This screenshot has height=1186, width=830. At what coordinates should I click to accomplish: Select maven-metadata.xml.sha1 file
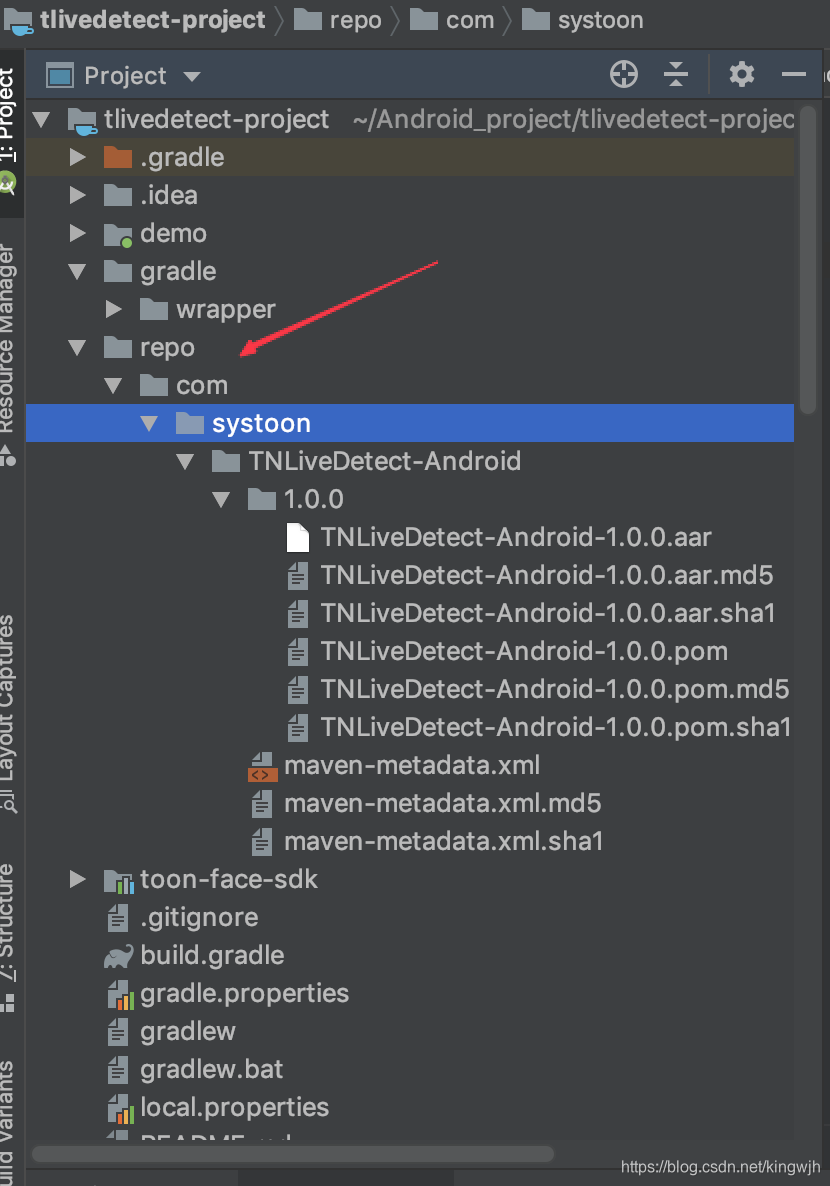click(443, 841)
